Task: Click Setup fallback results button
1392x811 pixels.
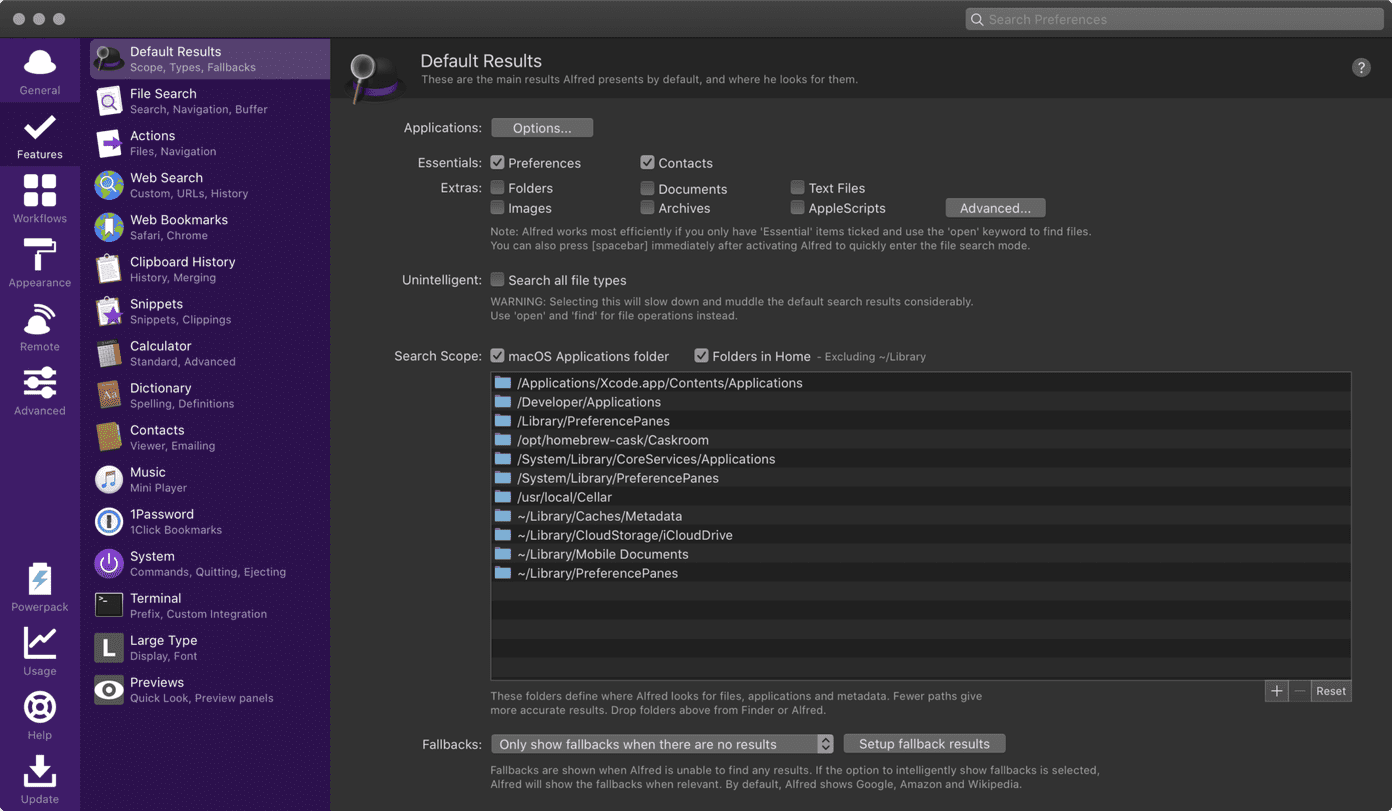Action: 924,744
